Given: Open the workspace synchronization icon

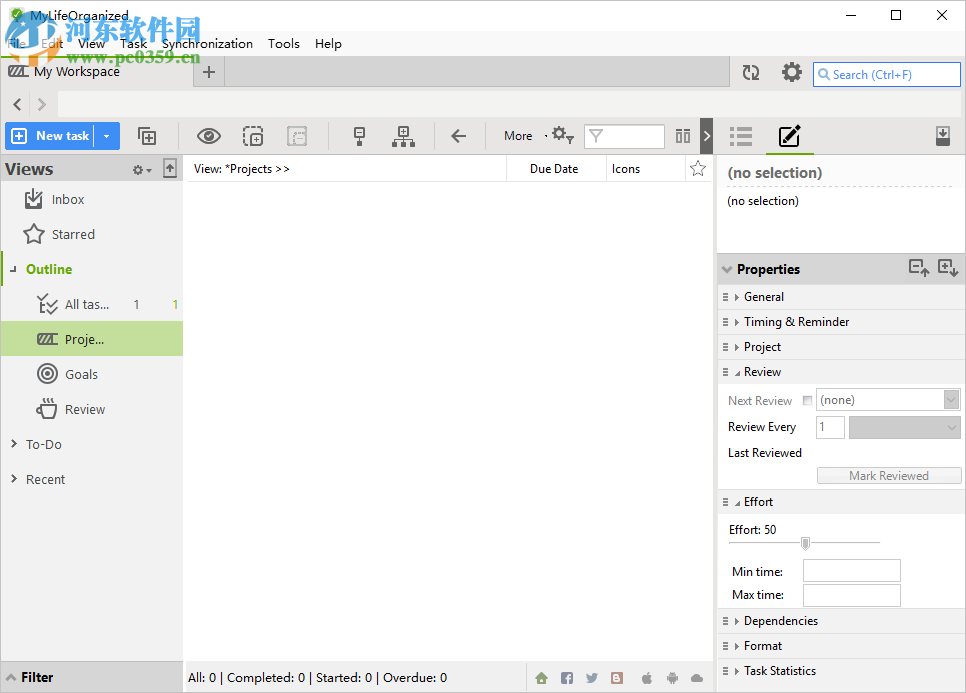Looking at the screenshot, I should [x=750, y=73].
